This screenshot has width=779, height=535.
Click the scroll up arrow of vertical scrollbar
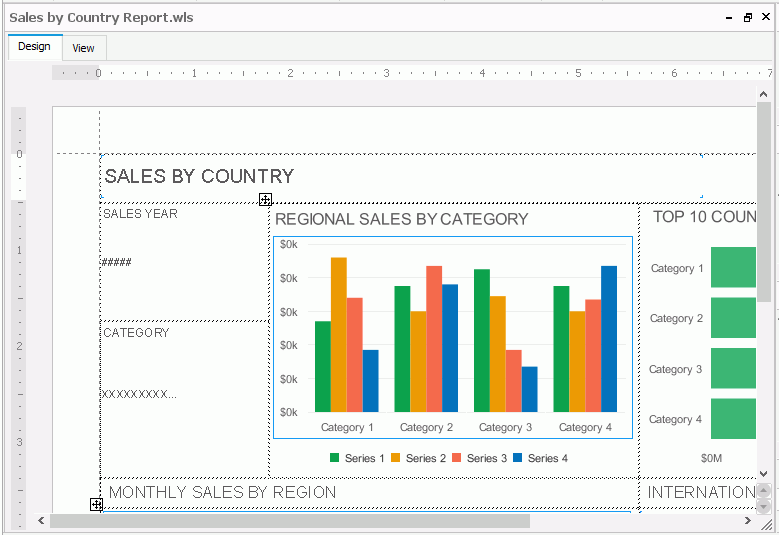point(764,93)
